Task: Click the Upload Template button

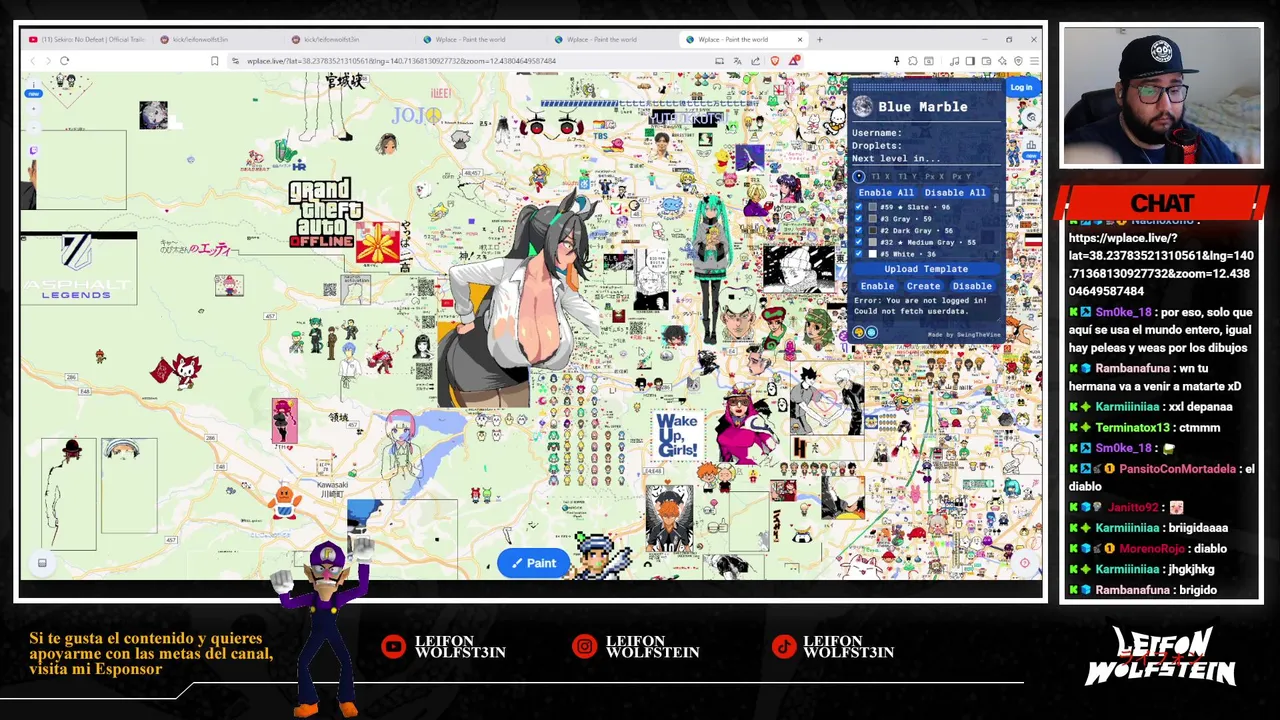Action: 926,269
